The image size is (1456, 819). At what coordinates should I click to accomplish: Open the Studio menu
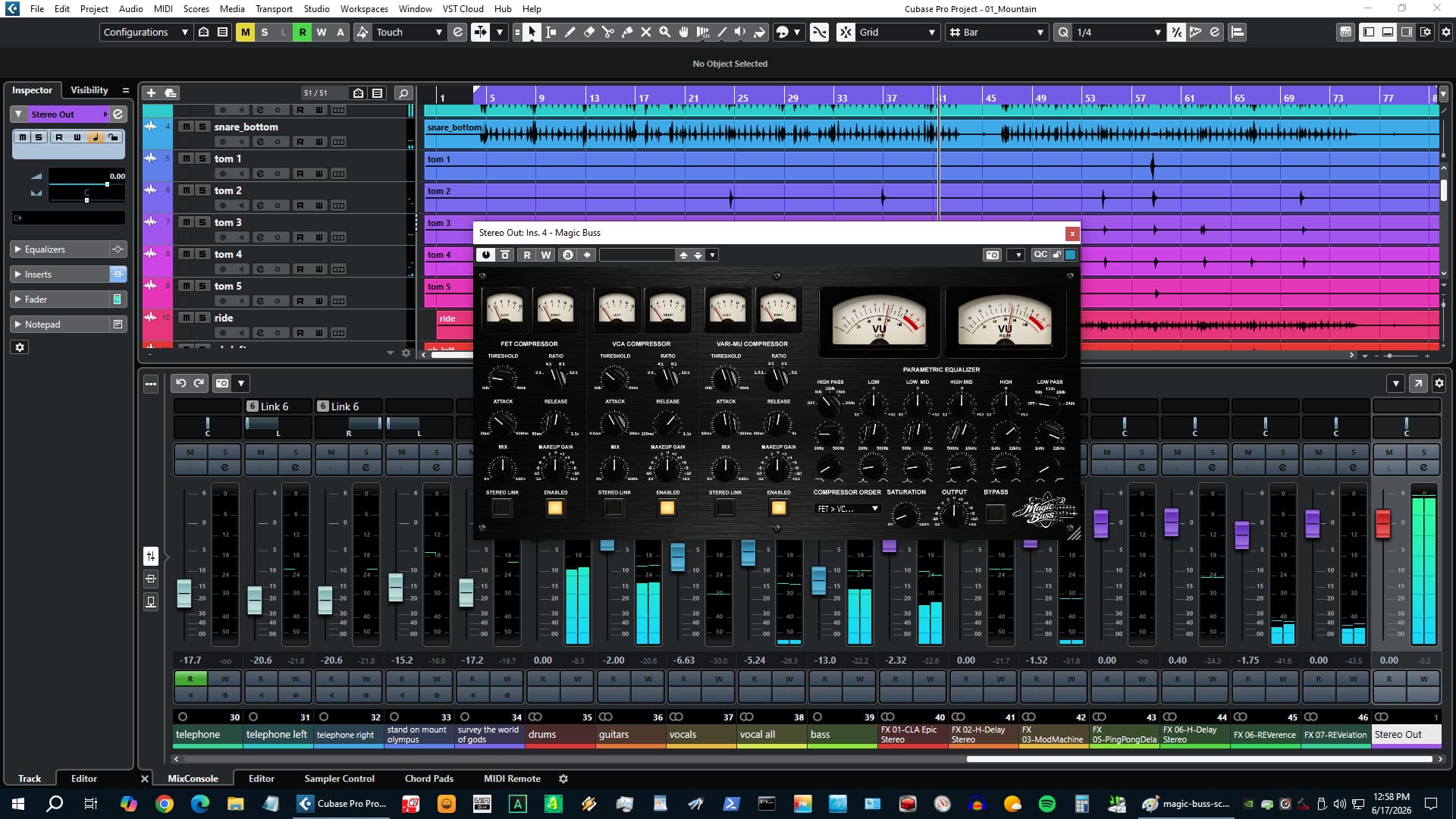[316, 9]
